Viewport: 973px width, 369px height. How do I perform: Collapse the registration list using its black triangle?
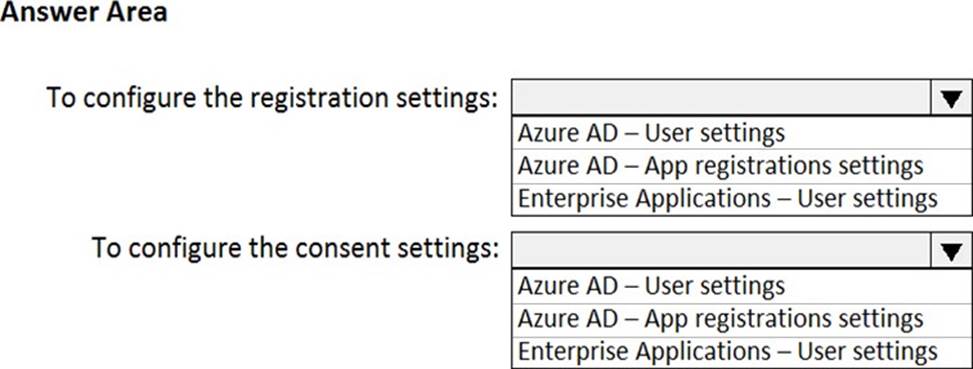[x=951, y=98]
